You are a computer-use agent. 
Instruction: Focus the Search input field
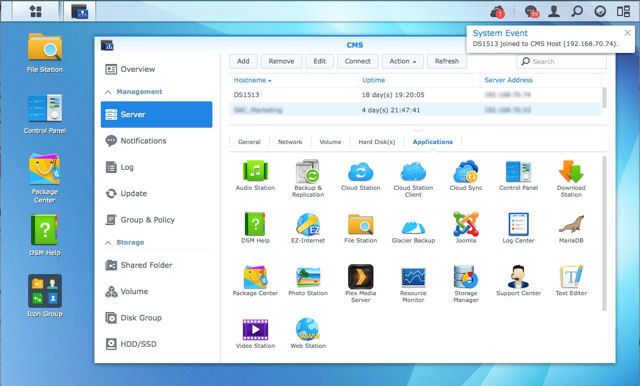[561, 61]
